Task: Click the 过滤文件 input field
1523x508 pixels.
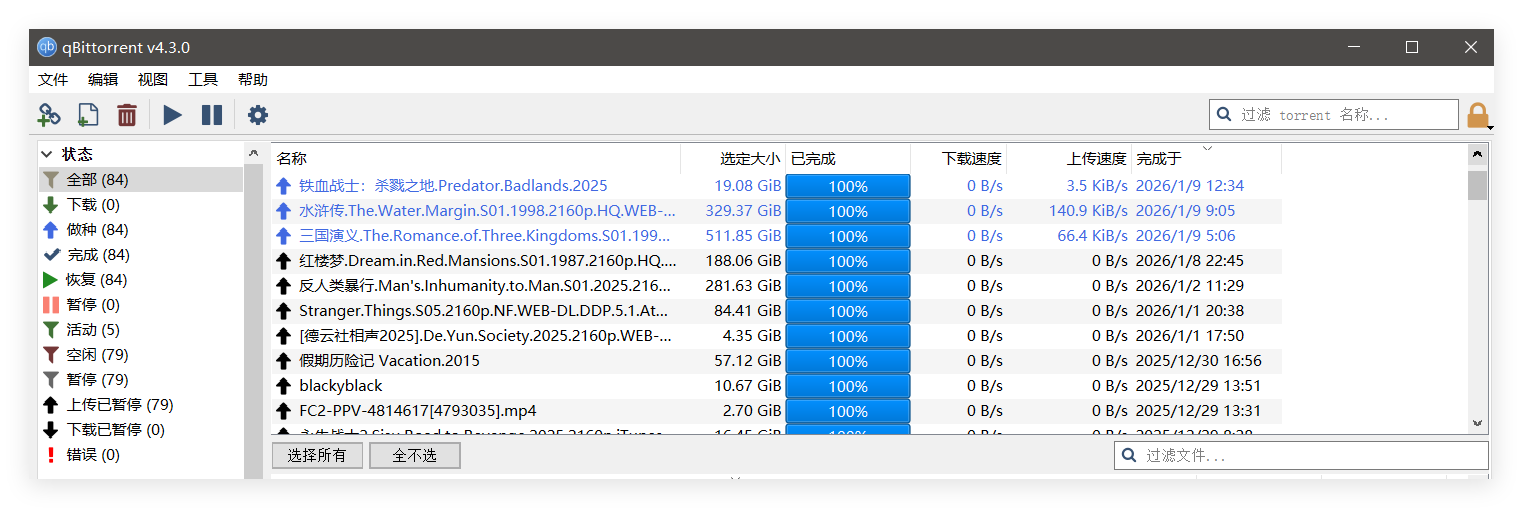Action: tap(1302, 455)
